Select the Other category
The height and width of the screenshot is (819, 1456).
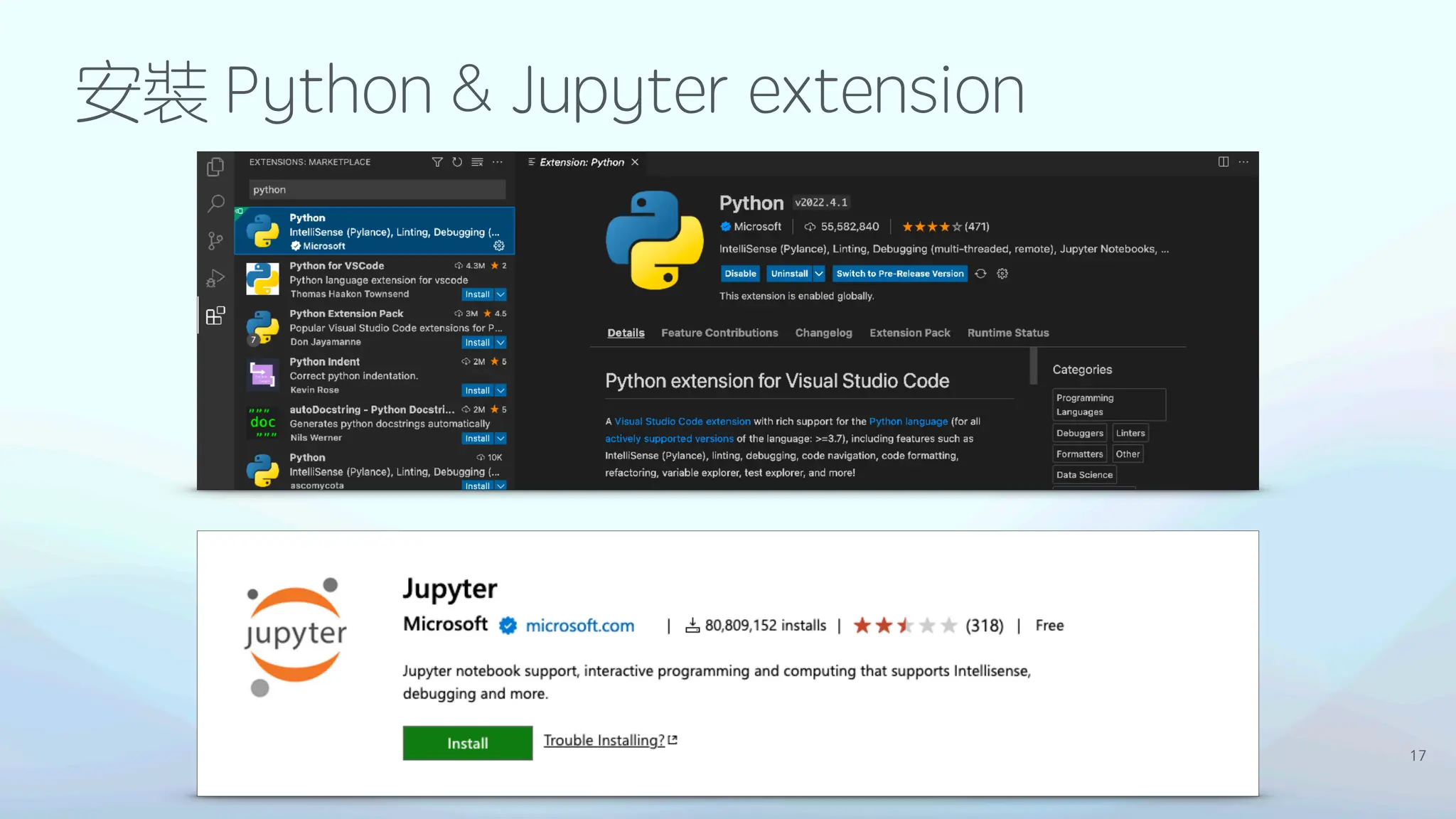point(1128,454)
